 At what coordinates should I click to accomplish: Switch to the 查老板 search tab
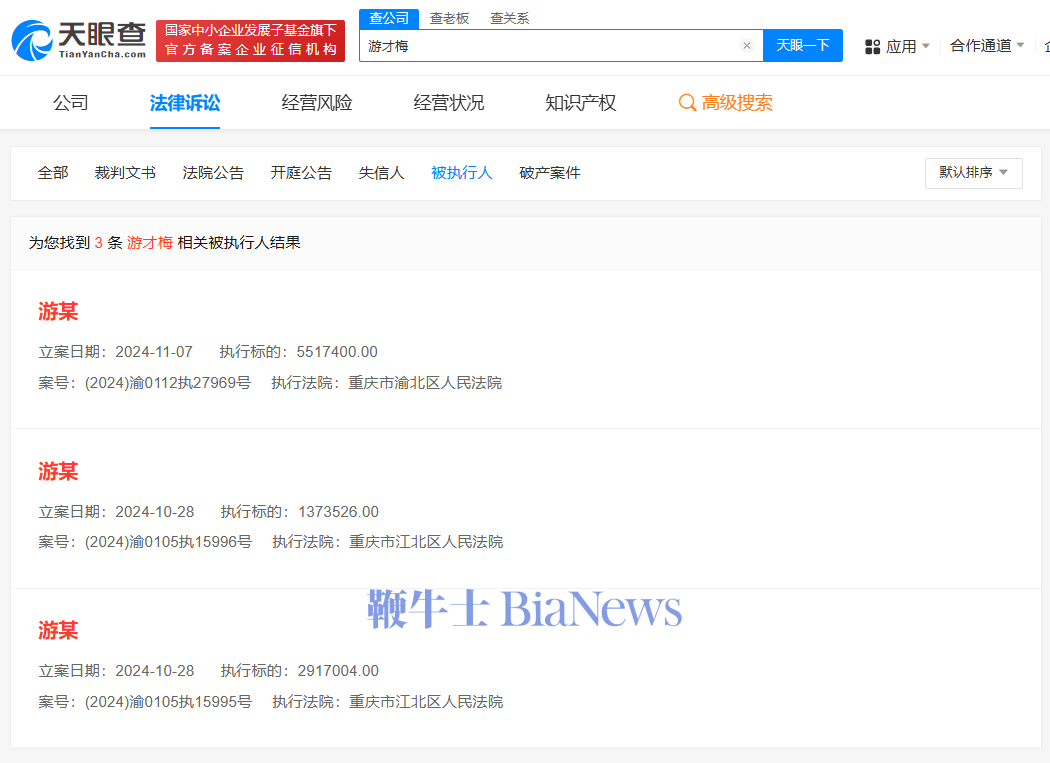click(x=449, y=18)
